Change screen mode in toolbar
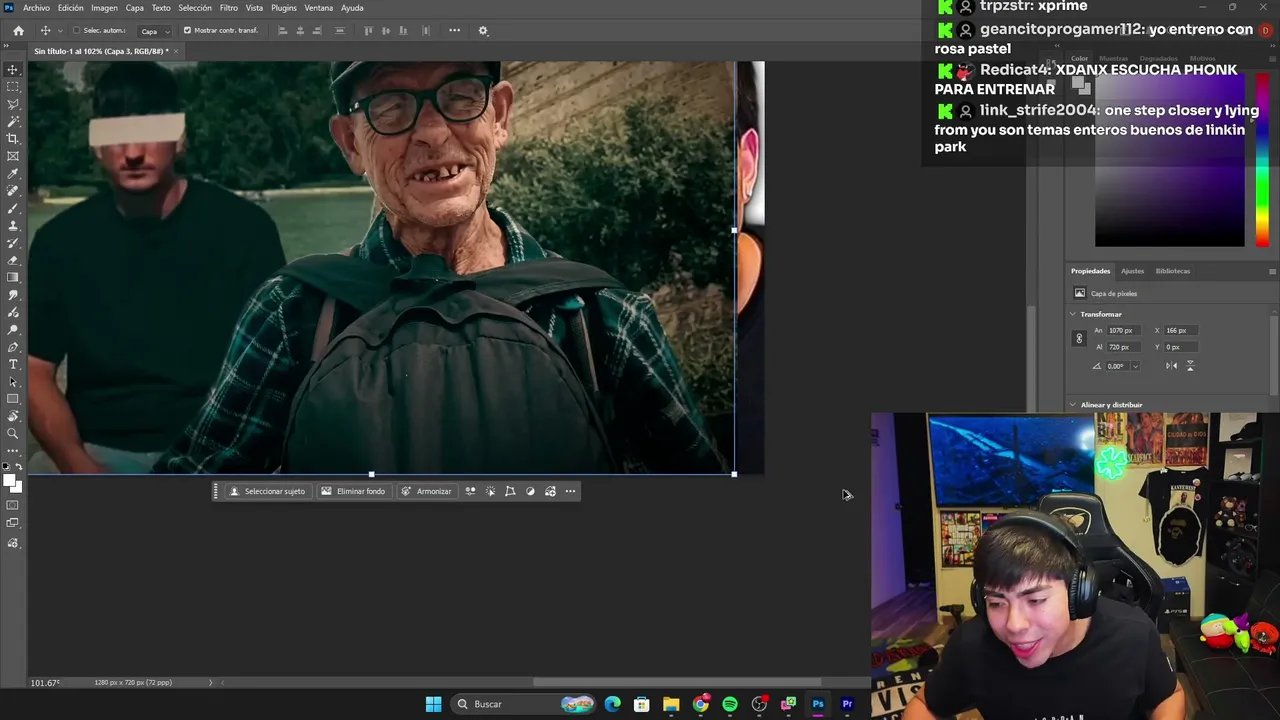Image resolution: width=1280 pixels, height=720 pixels. point(13,523)
